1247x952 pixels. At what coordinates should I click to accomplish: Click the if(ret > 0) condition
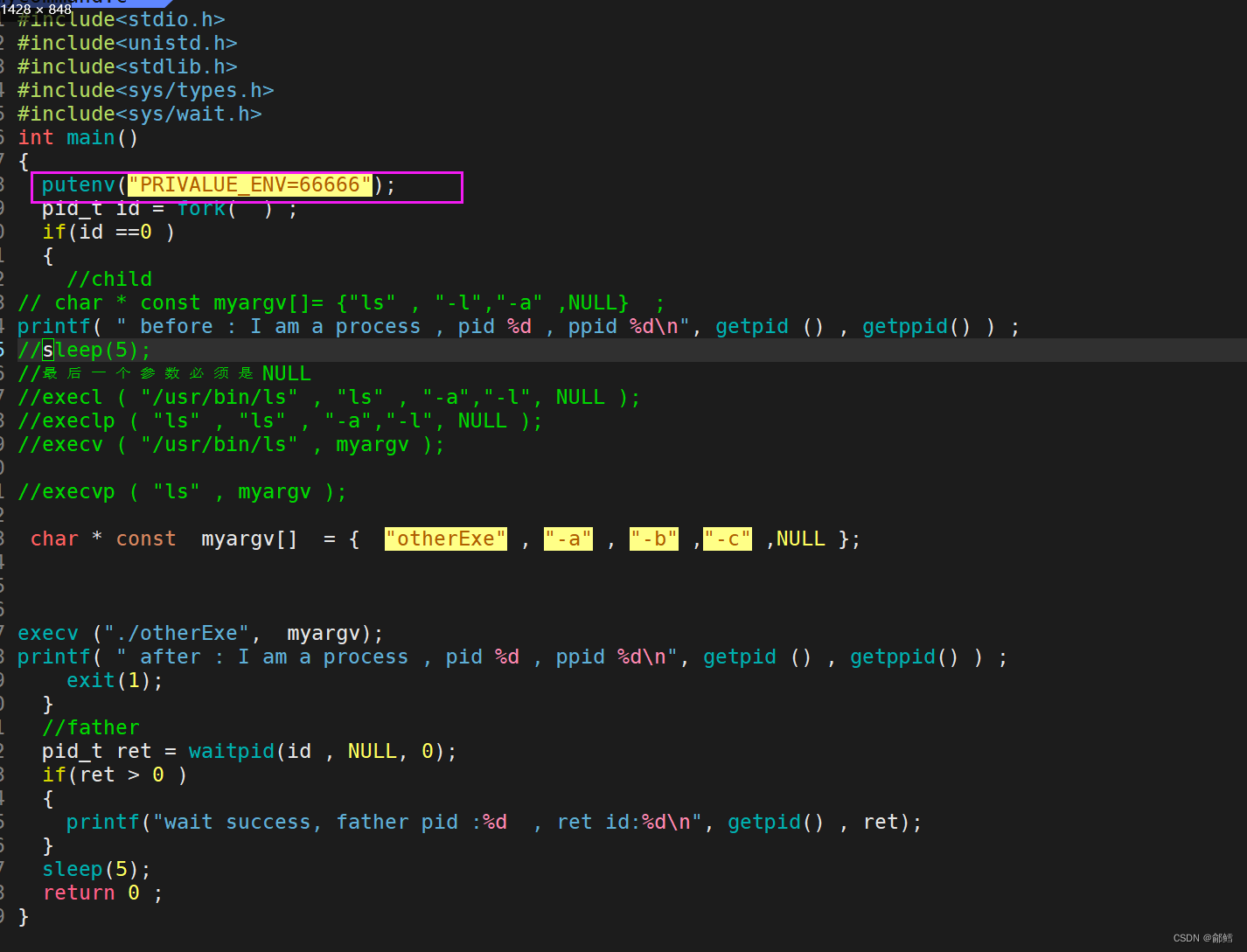coord(115,775)
